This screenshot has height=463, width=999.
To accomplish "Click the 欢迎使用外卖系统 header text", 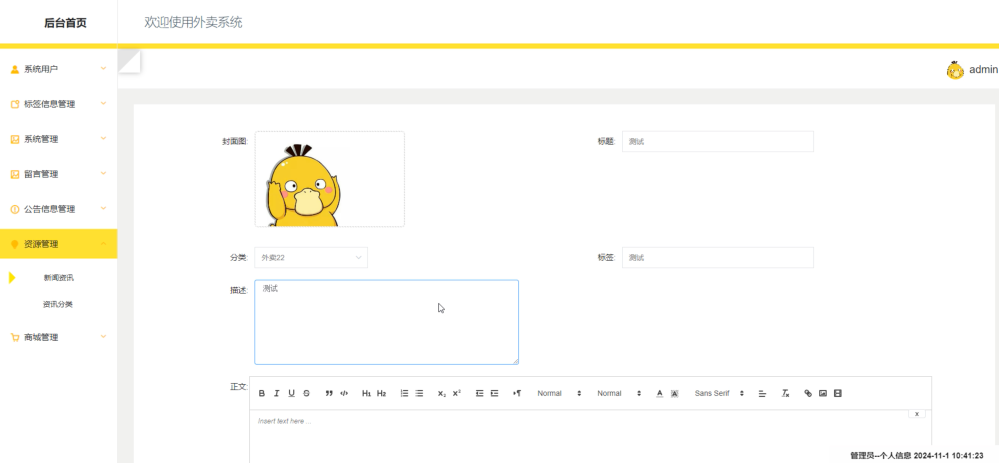I will tap(193, 23).
